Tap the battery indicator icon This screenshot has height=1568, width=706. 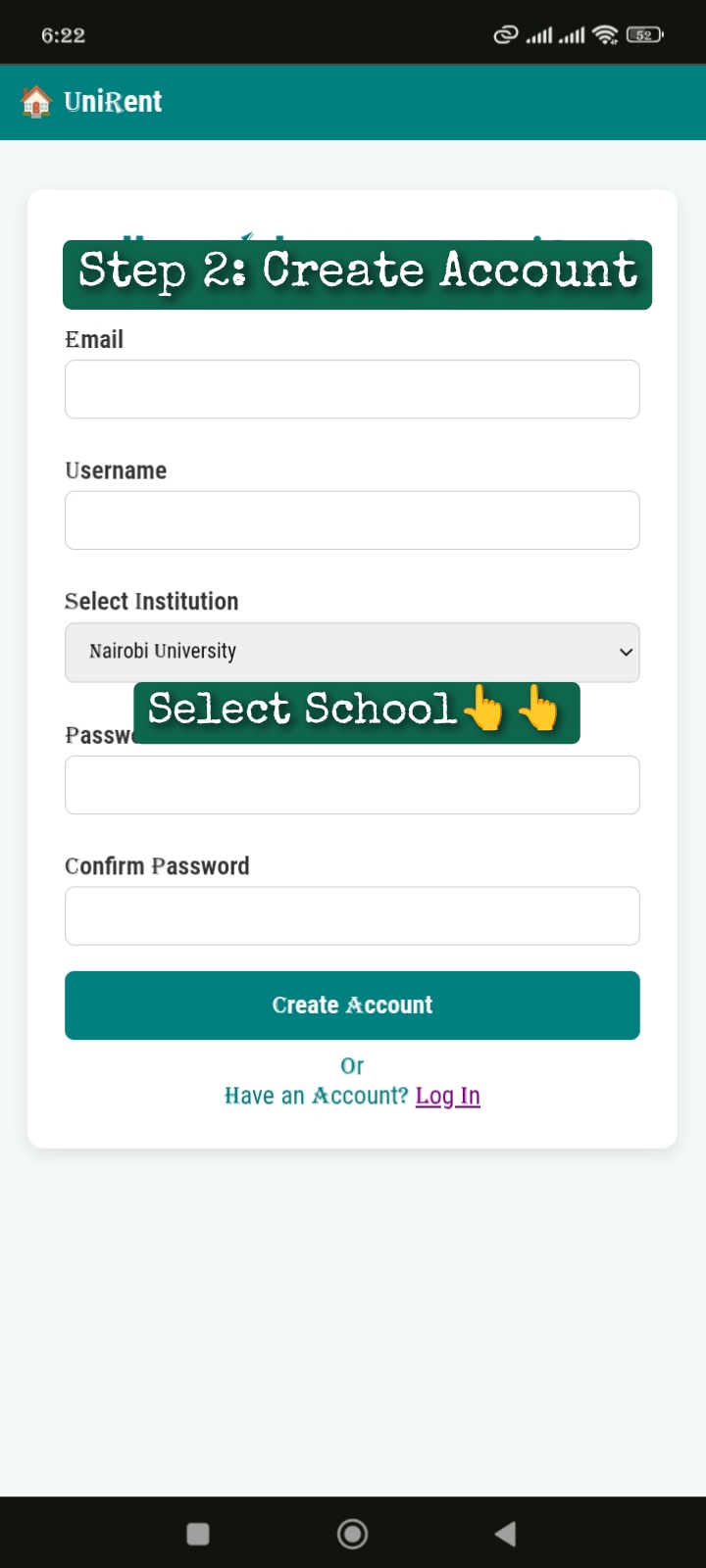tap(644, 35)
